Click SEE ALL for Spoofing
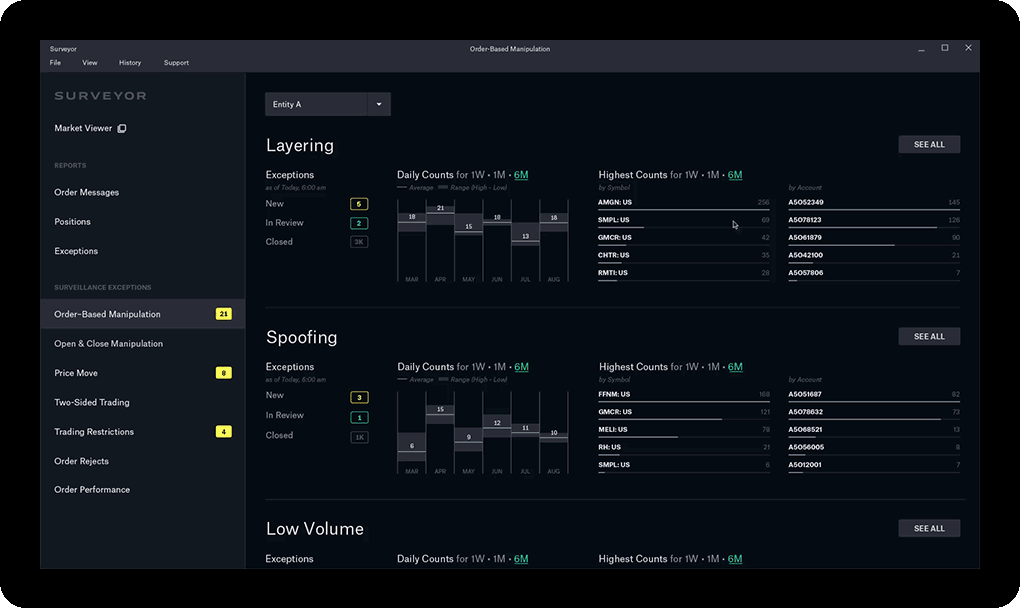The image size is (1020, 608). [x=929, y=336]
